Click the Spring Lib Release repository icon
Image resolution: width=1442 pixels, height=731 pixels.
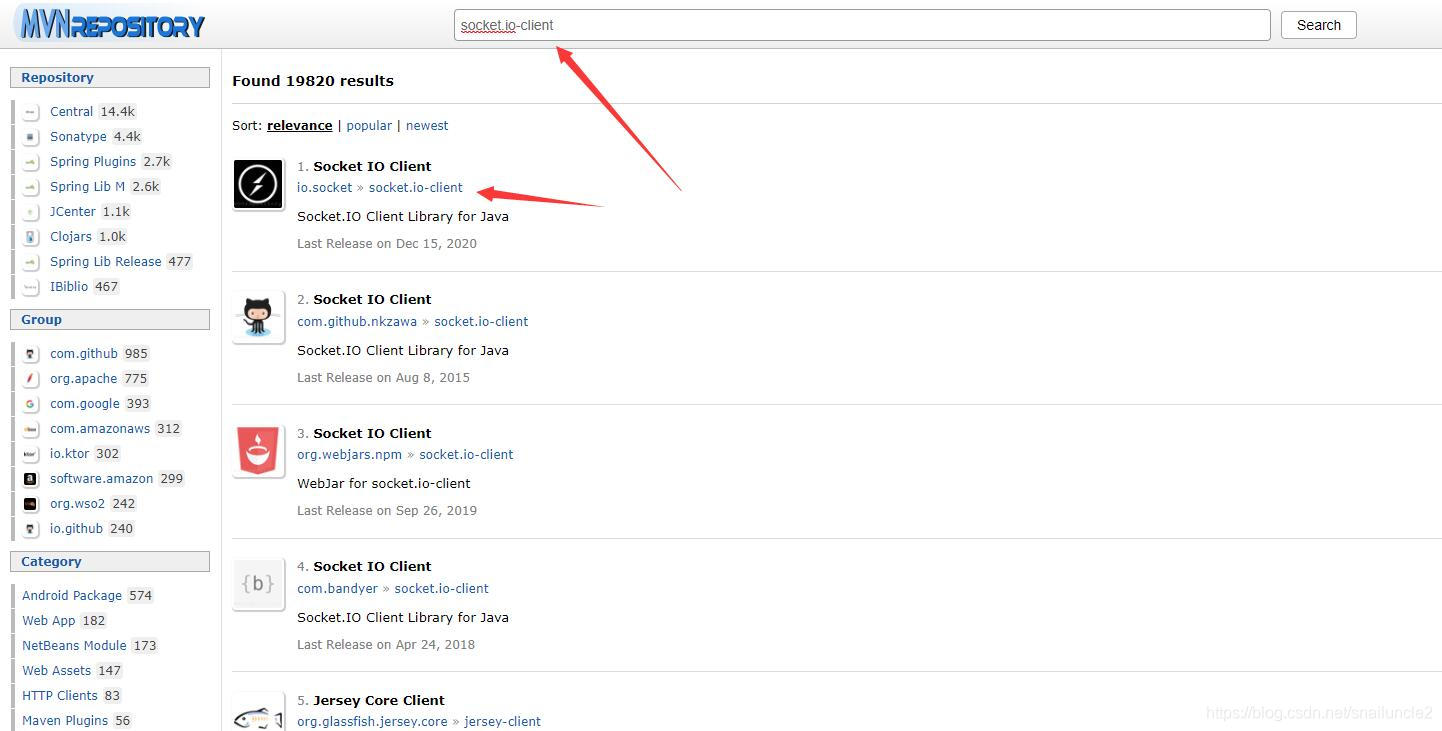click(x=31, y=262)
